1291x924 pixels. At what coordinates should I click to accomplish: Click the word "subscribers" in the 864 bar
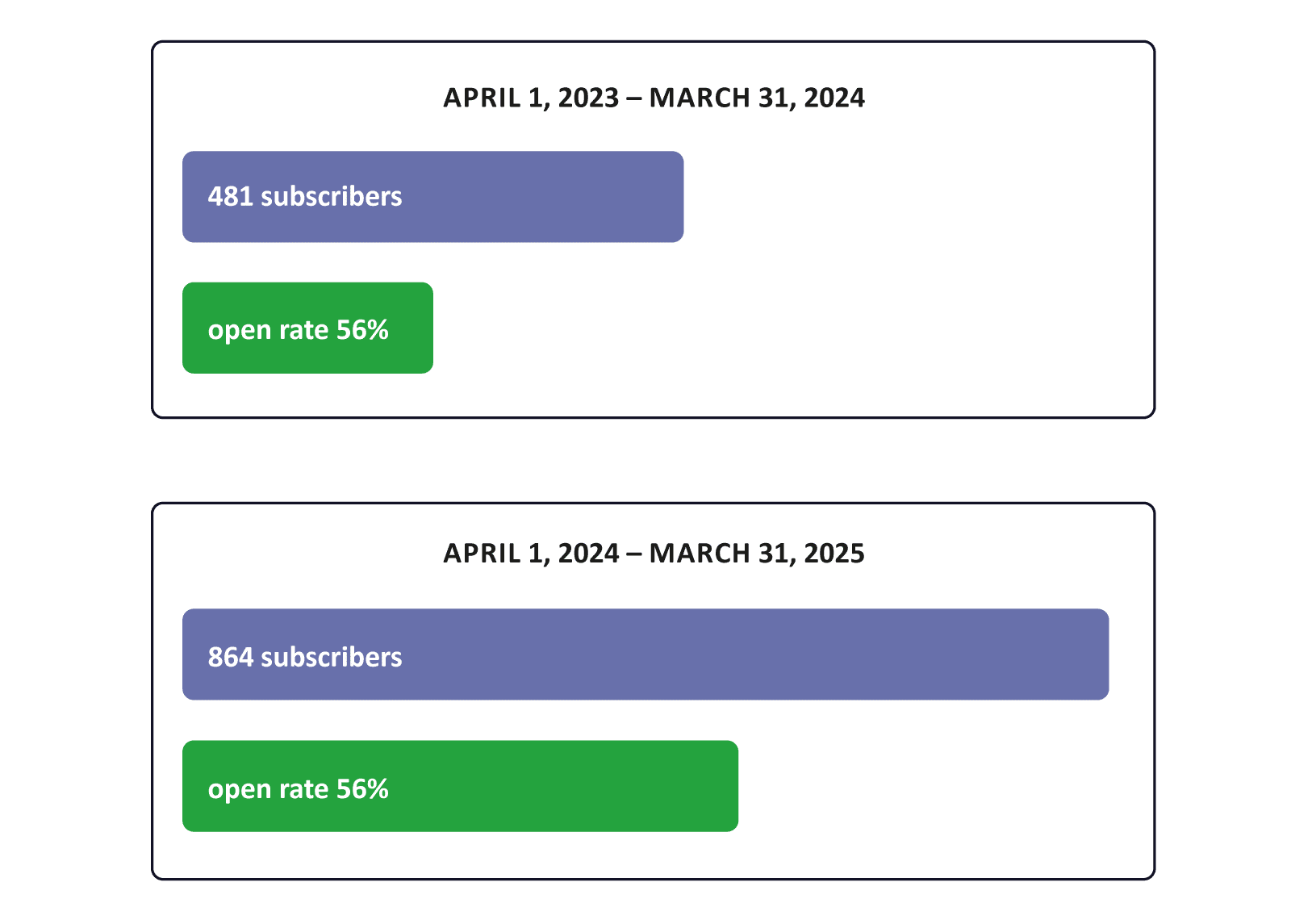[331, 658]
